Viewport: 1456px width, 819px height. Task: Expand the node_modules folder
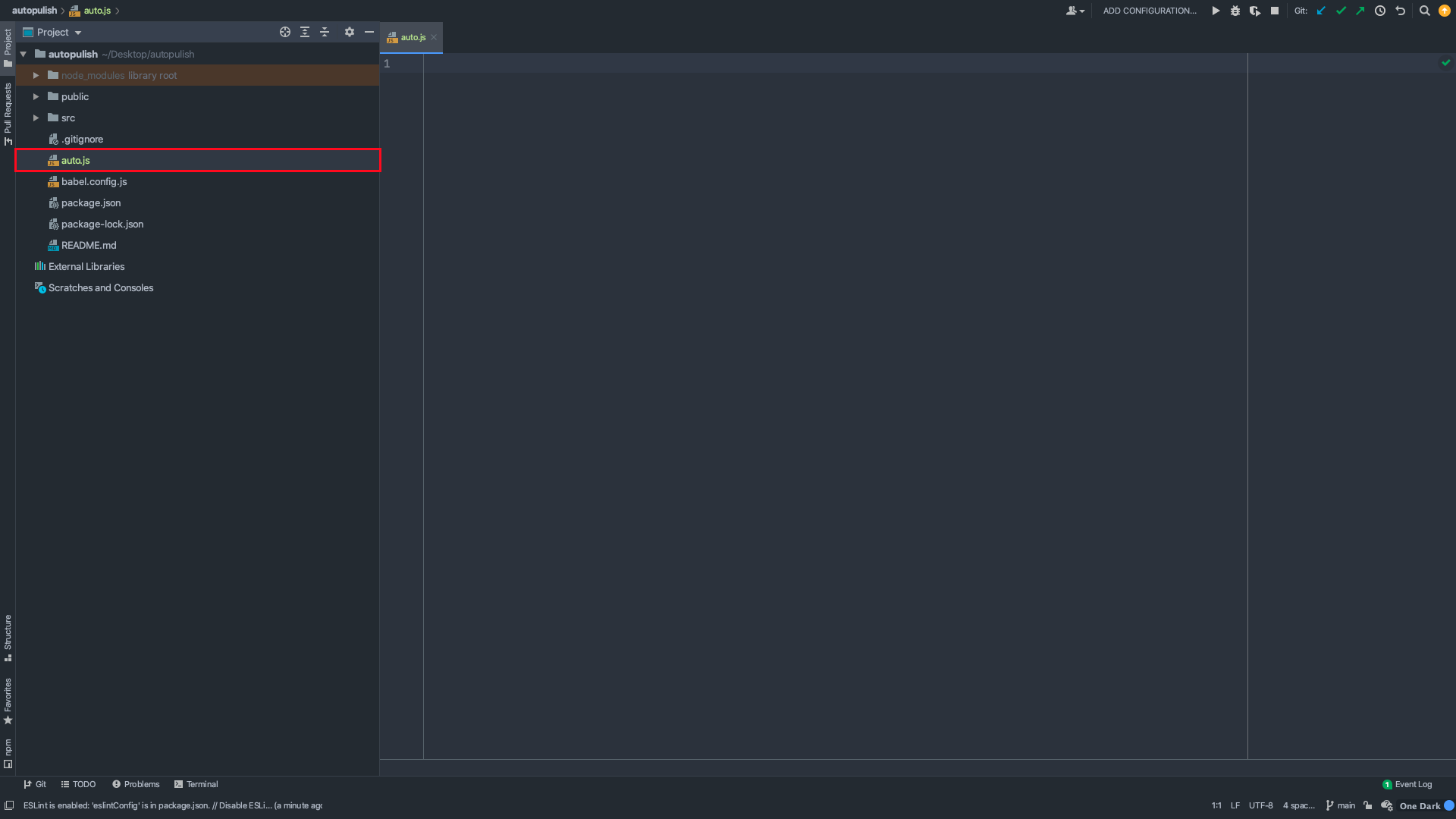(36, 75)
